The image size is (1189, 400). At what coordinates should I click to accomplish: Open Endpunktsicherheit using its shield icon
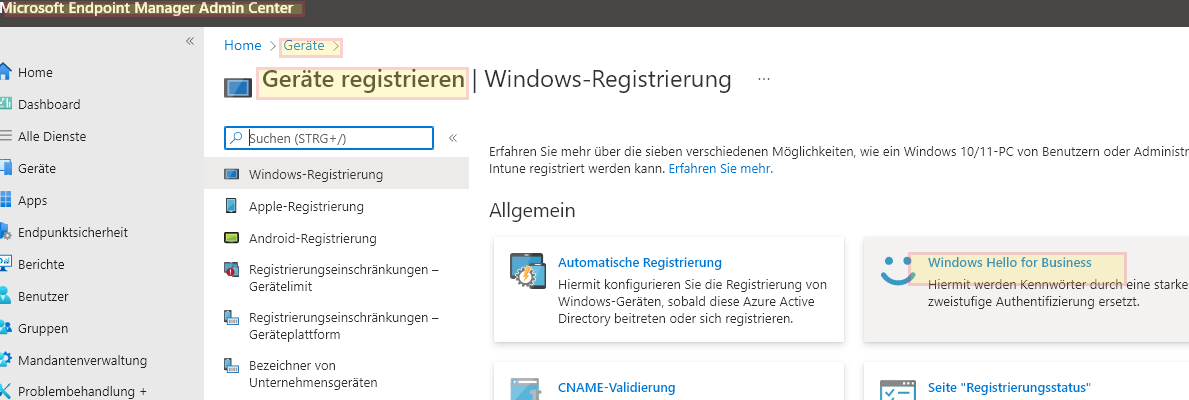5,232
